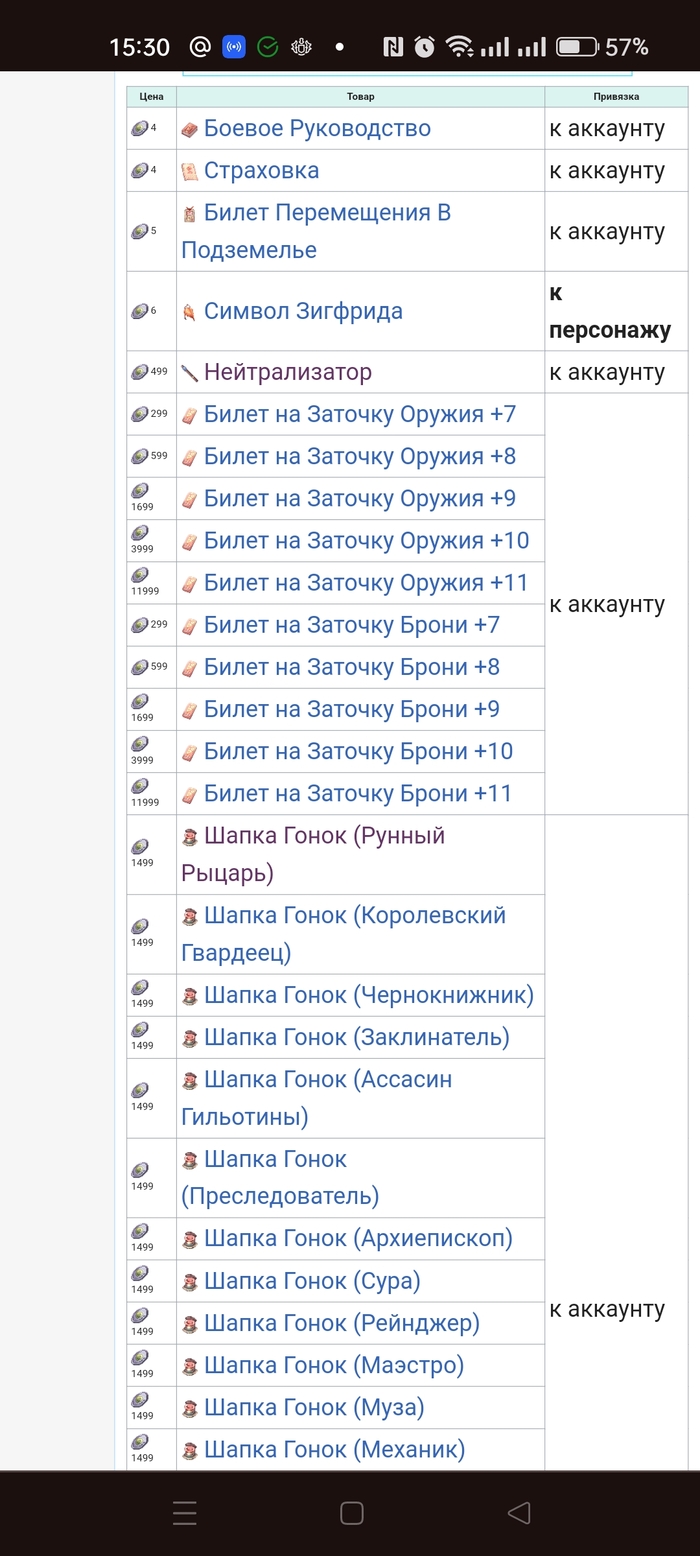Click the book icon beside Боевое Руководство
The height and width of the screenshot is (1556, 700).
pos(192,128)
